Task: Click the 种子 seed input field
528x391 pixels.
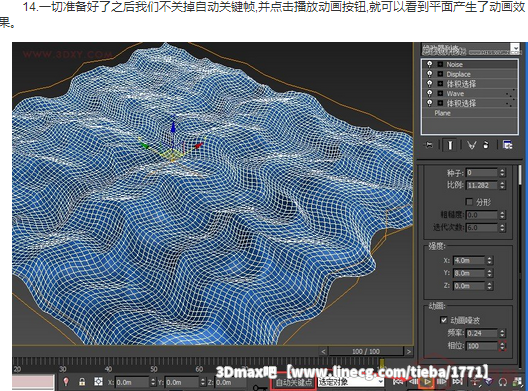Action: click(482, 173)
